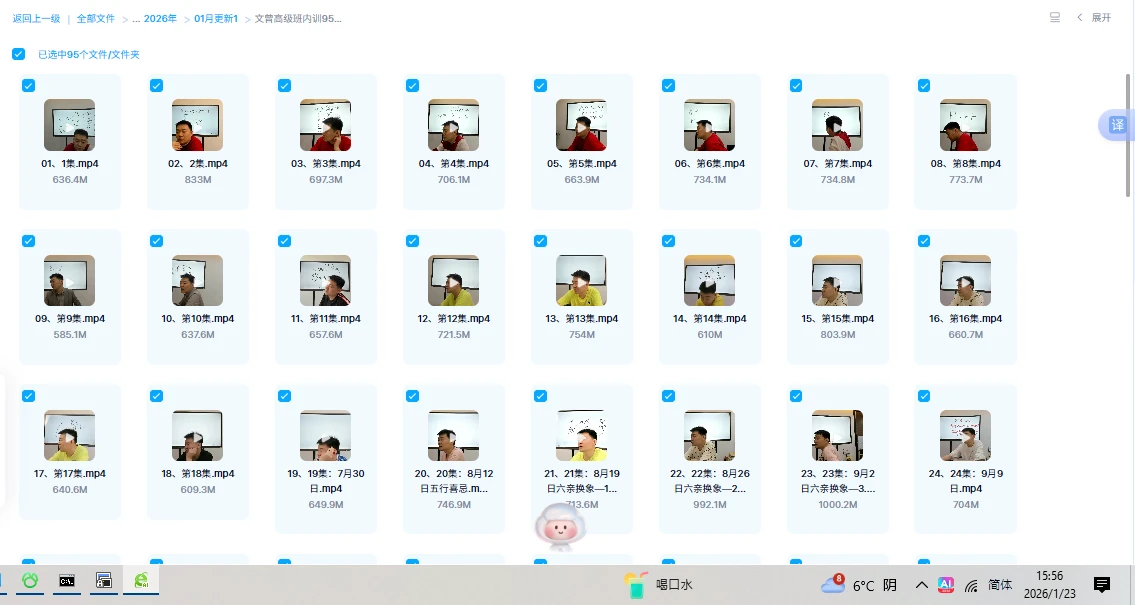
Task: Click the floating mascot assistant icon
Action: tap(561, 527)
